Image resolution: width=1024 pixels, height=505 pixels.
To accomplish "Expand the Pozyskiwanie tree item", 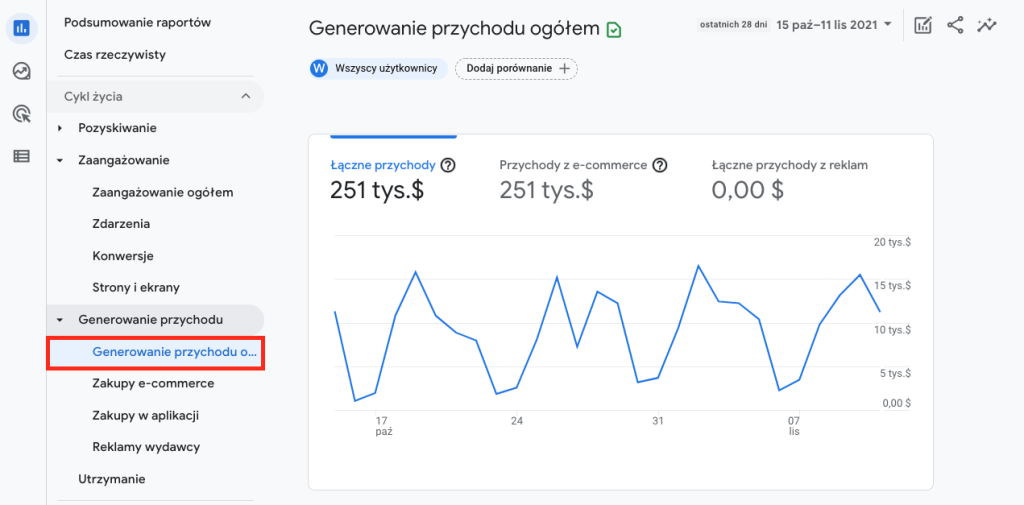I will tap(60, 128).
